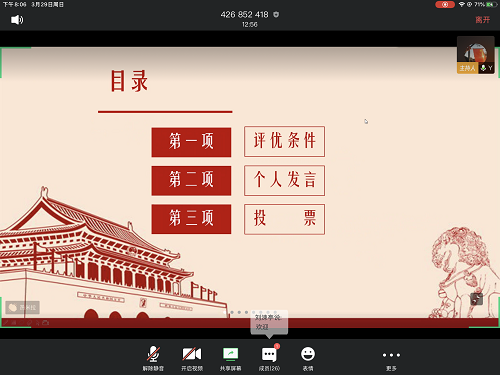Open the emoji reactions (表情)
Viewport: 500px width, 375px height.
(x=308, y=358)
